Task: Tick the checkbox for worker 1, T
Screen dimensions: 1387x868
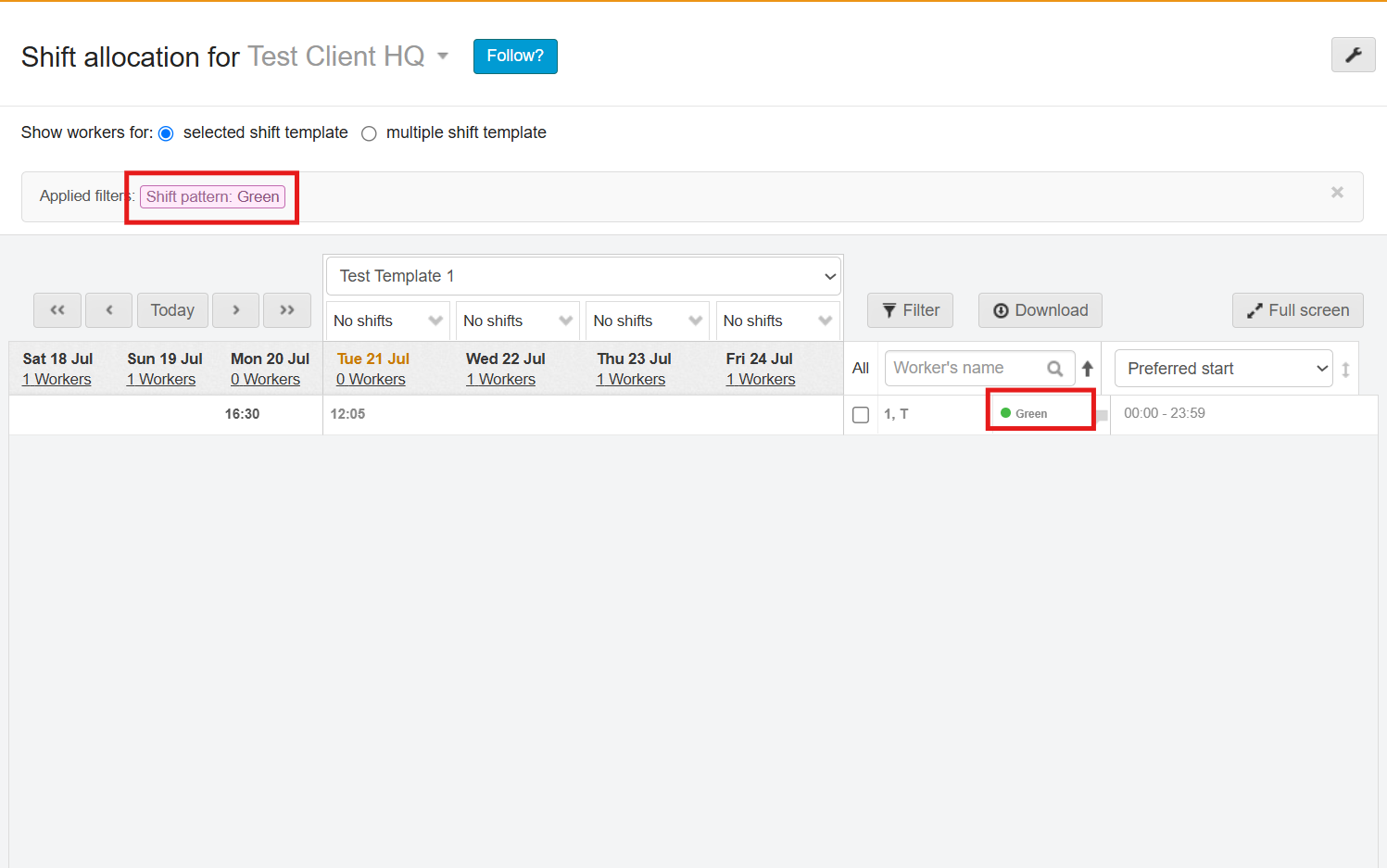Action: 861,414
